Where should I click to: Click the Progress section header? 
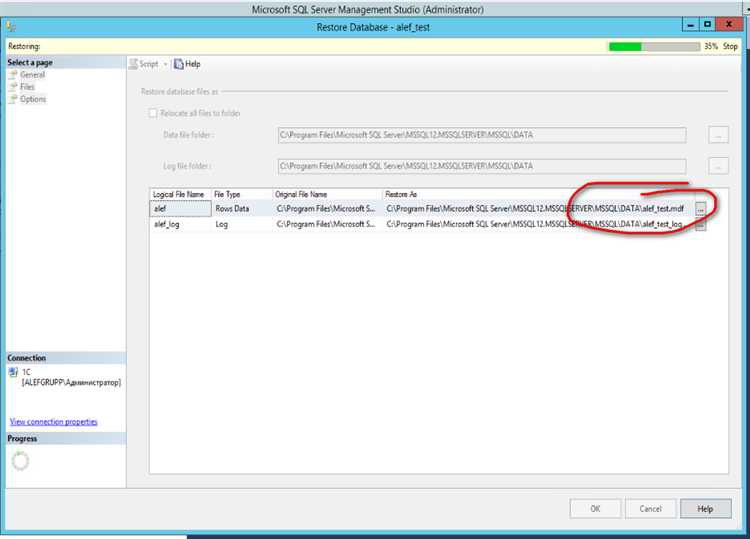[66, 439]
